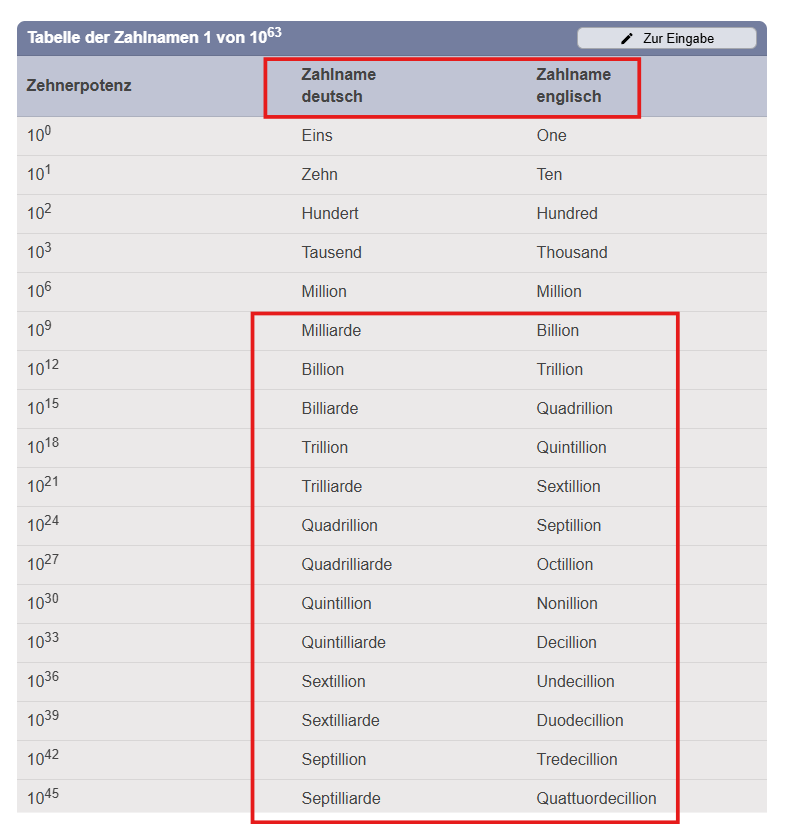The image size is (797, 824).
Task: Select the English cell Thousand
Action: (x=571, y=252)
